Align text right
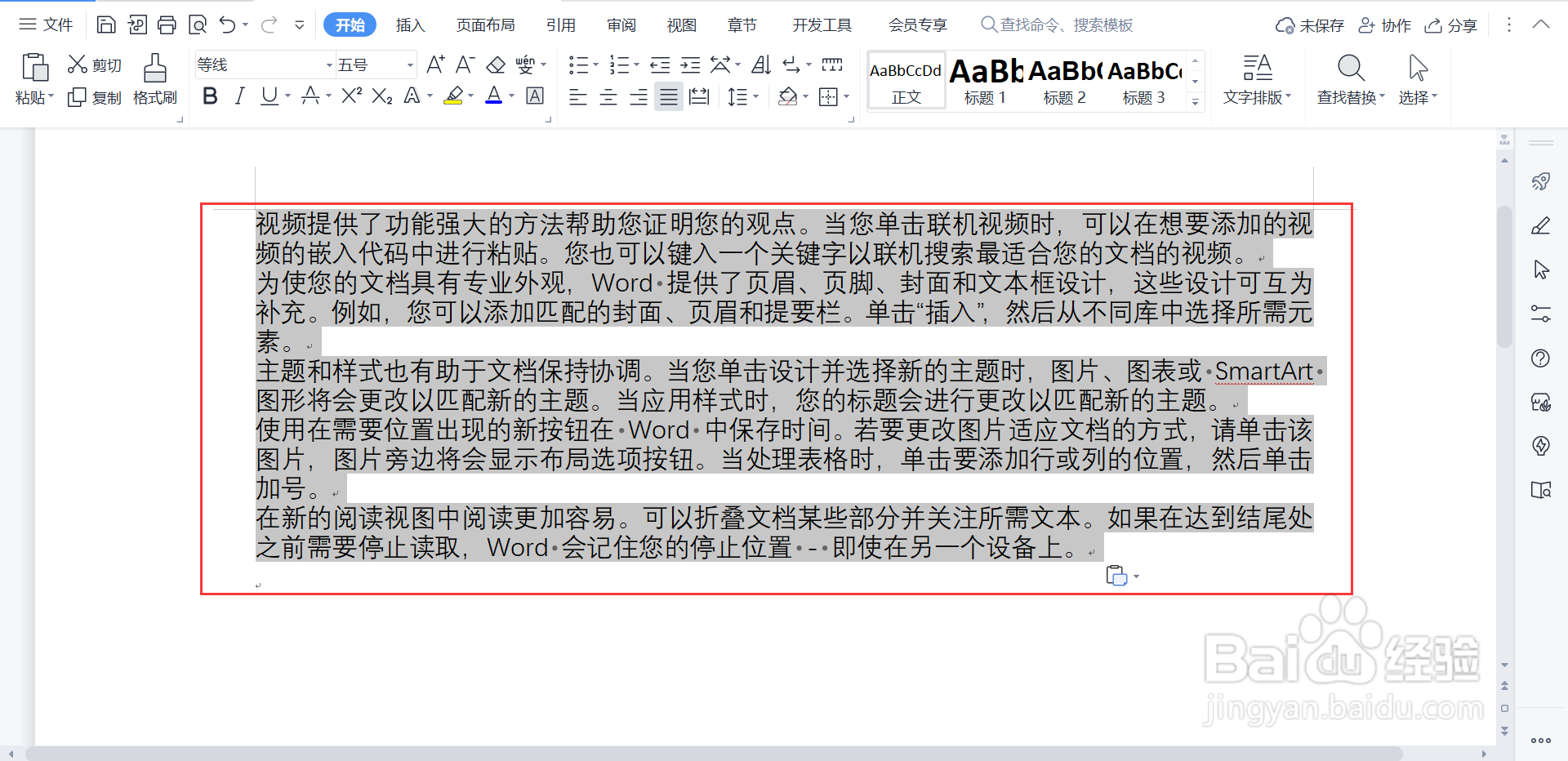The image size is (1568, 761). [x=639, y=98]
